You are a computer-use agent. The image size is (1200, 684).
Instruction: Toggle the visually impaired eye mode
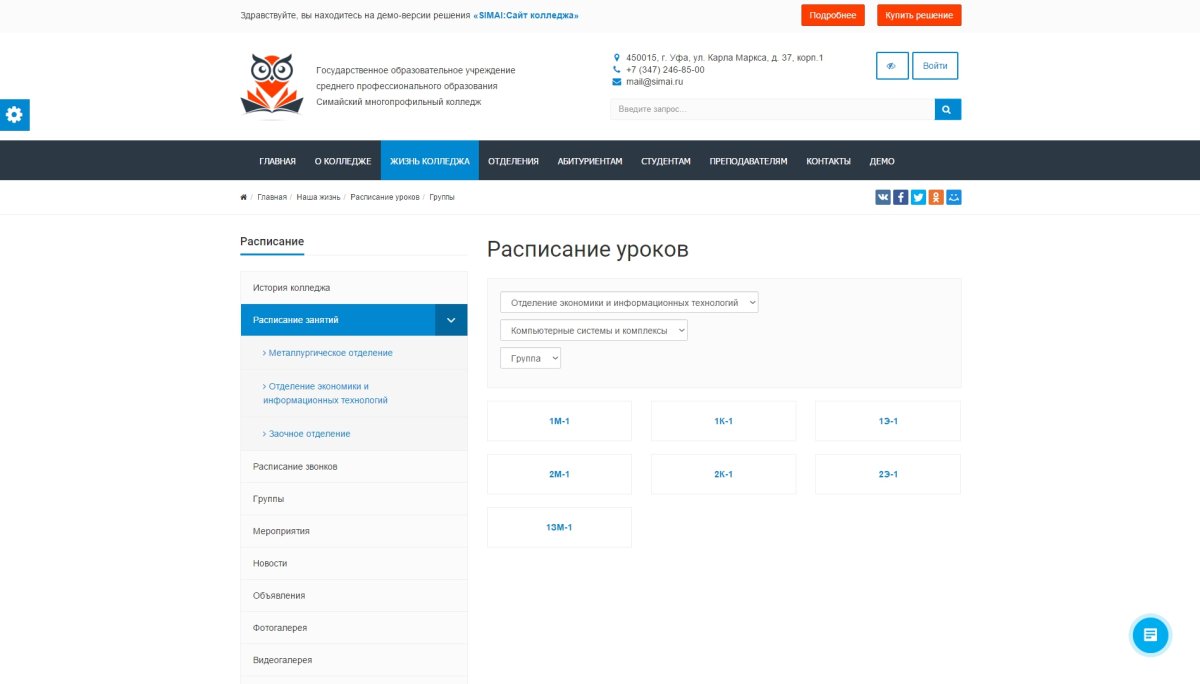point(892,65)
